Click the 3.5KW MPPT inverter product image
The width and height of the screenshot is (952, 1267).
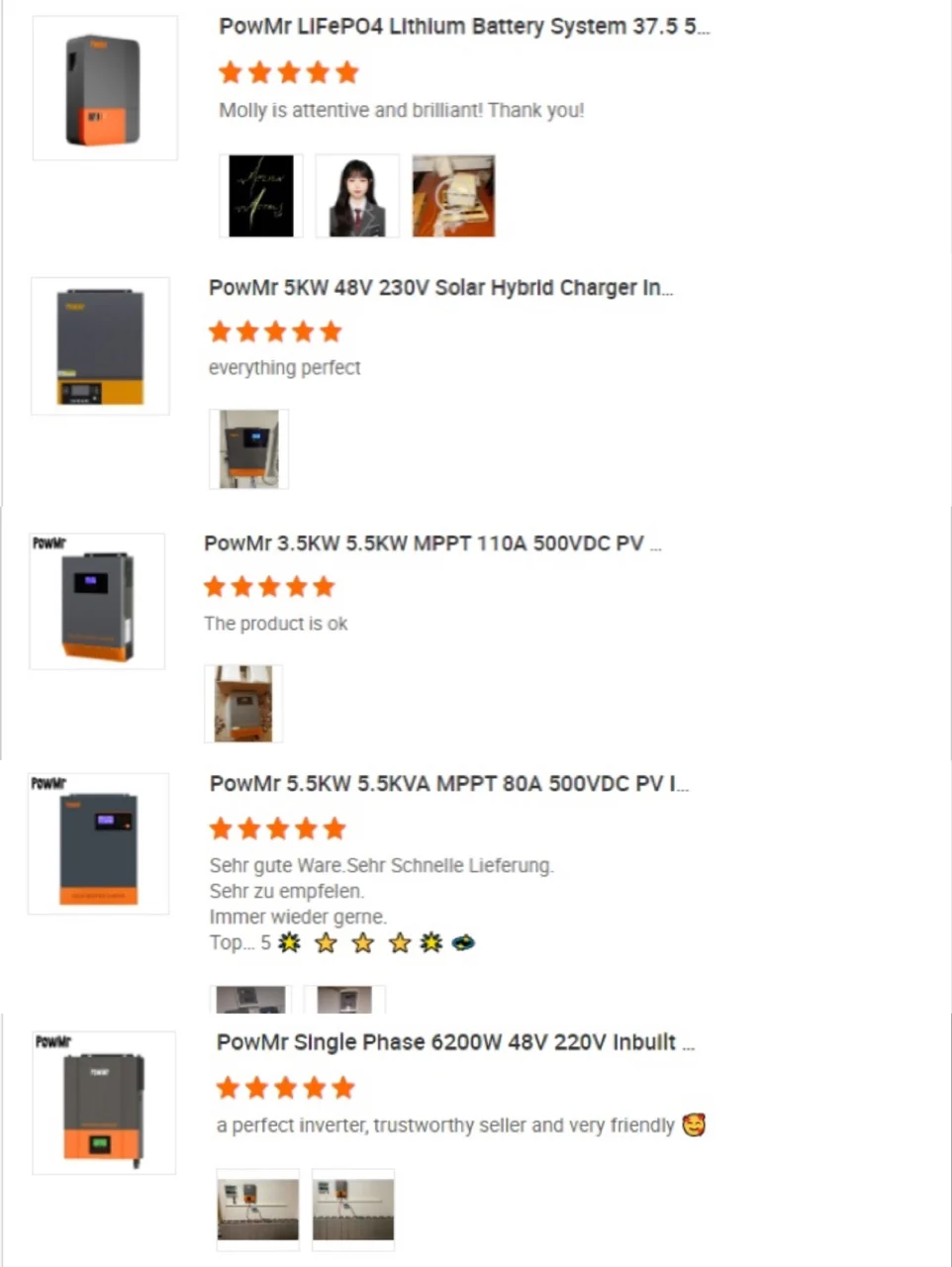97,601
